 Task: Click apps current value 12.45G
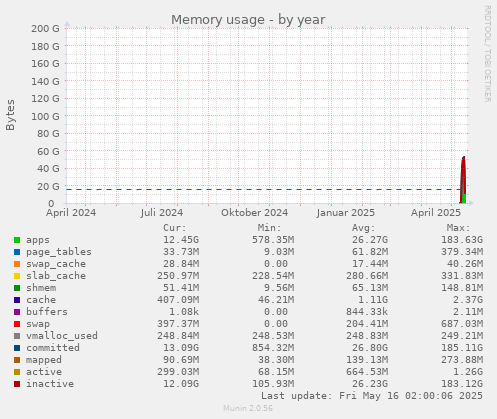pos(181,240)
